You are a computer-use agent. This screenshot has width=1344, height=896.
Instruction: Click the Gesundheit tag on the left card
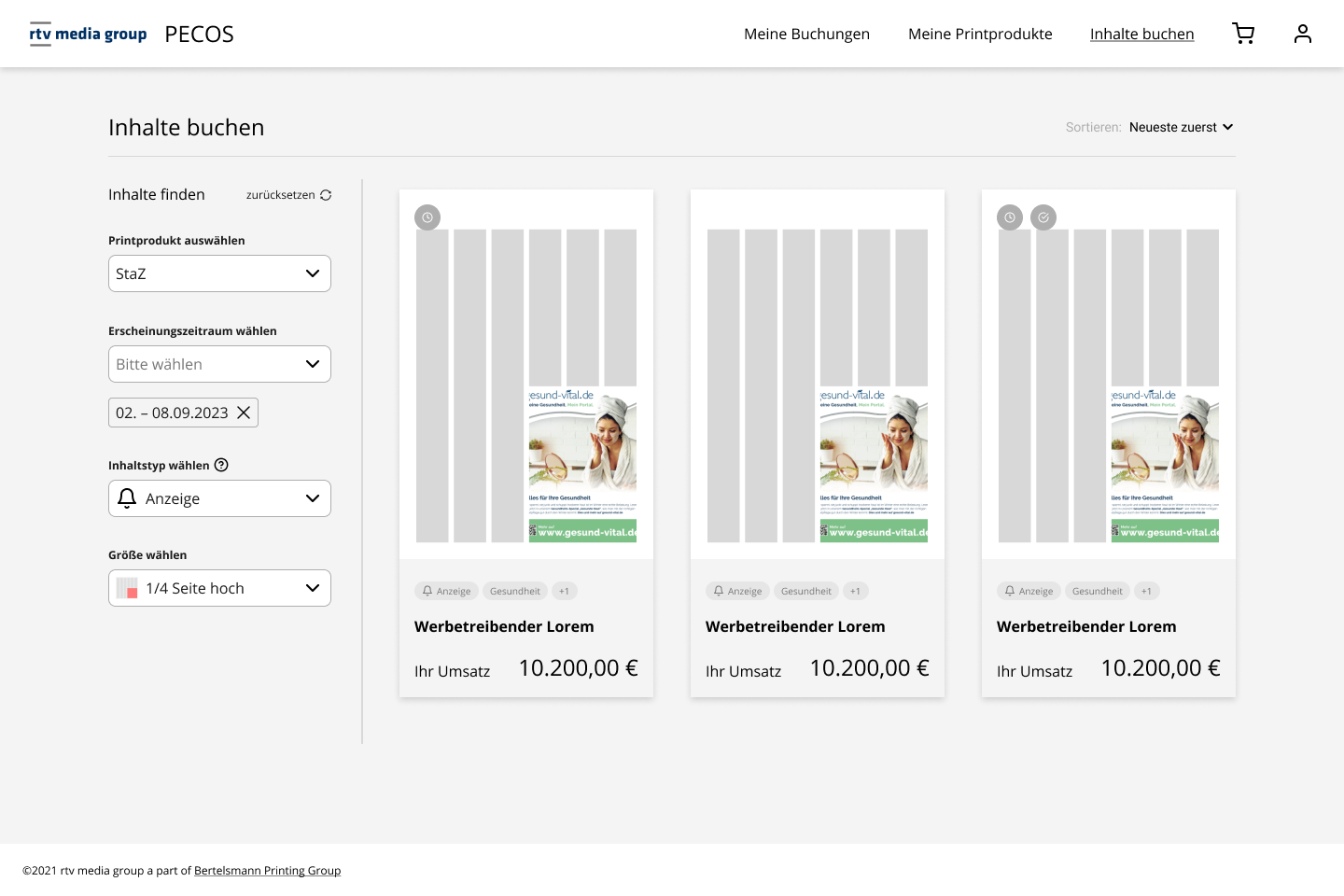[x=515, y=591]
